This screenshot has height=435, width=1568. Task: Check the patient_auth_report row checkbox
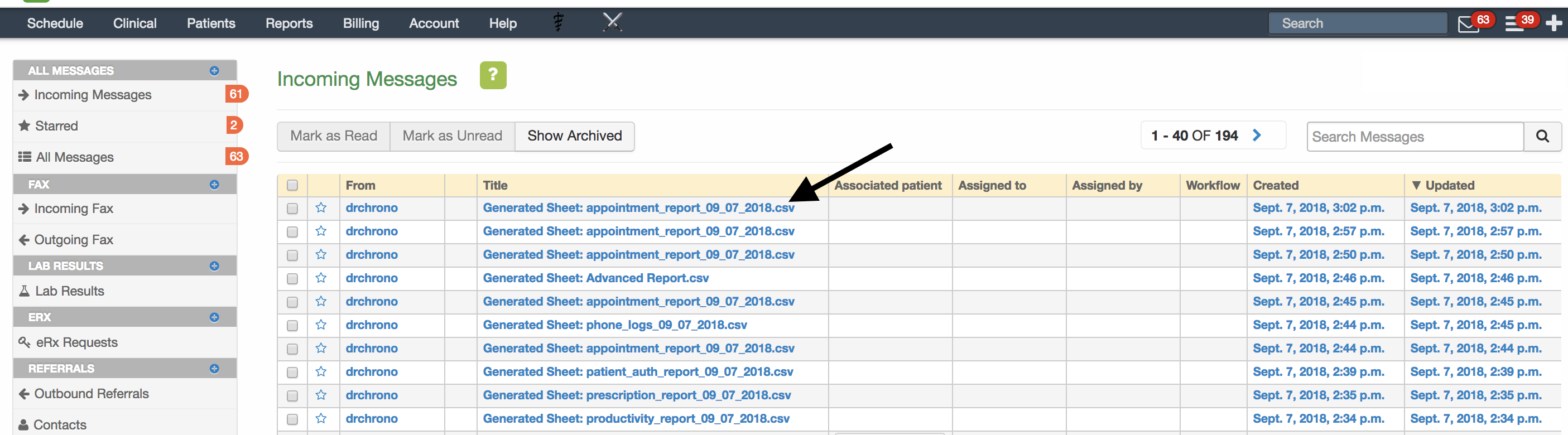pos(292,373)
